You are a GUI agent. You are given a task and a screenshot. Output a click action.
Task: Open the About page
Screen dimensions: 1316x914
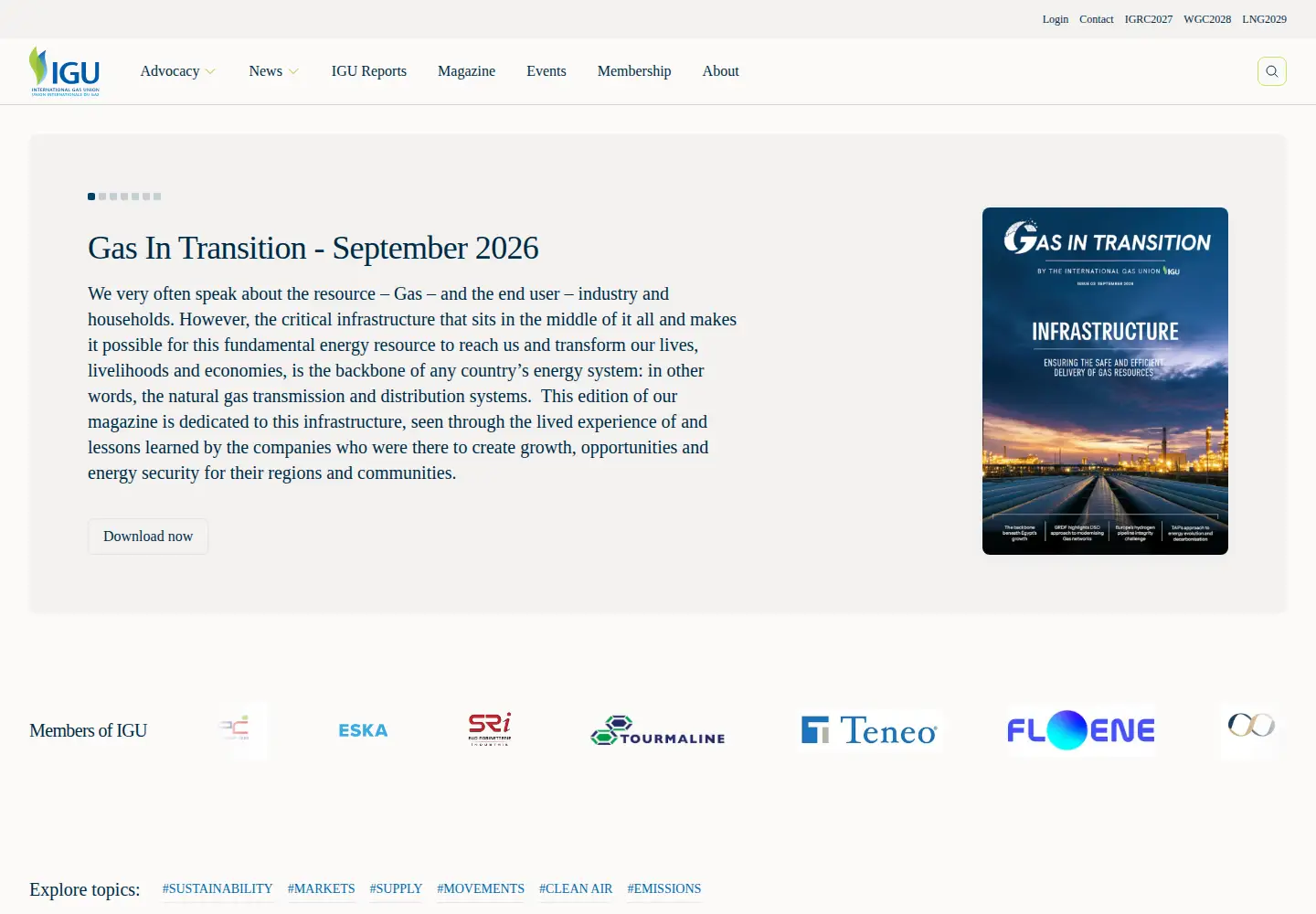pos(720,71)
